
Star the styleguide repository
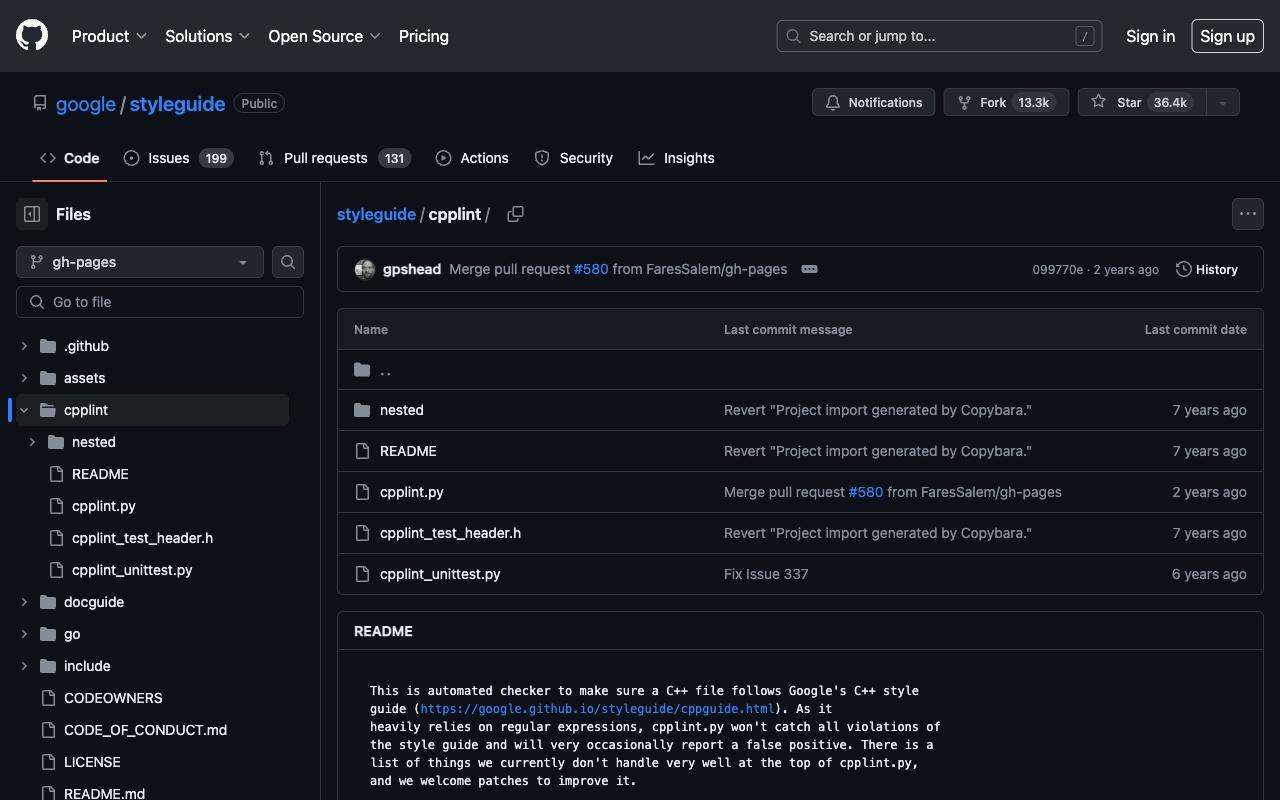click(1141, 103)
